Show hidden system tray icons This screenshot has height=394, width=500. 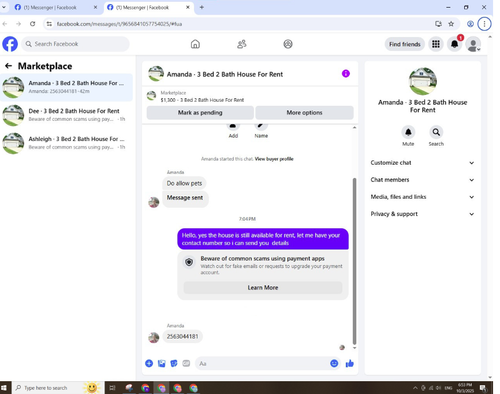(x=415, y=388)
